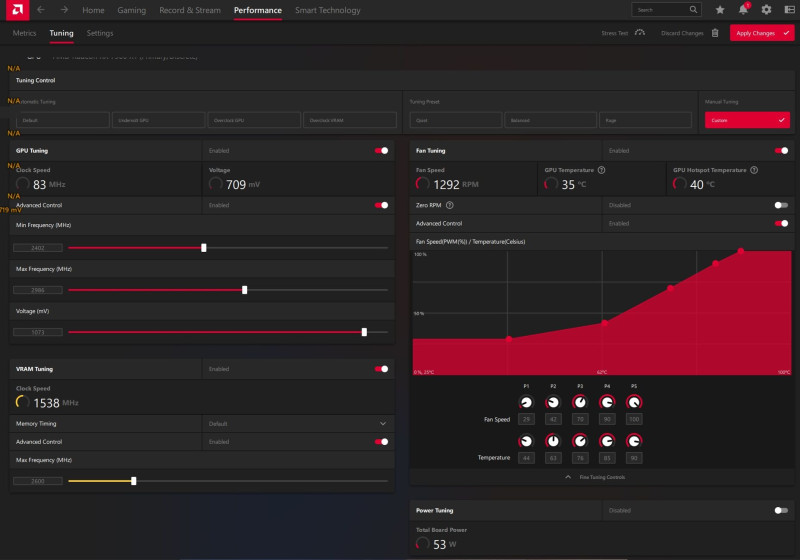Open Record & Stream tab
Viewport: 800px width, 560px height.
point(190,10)
